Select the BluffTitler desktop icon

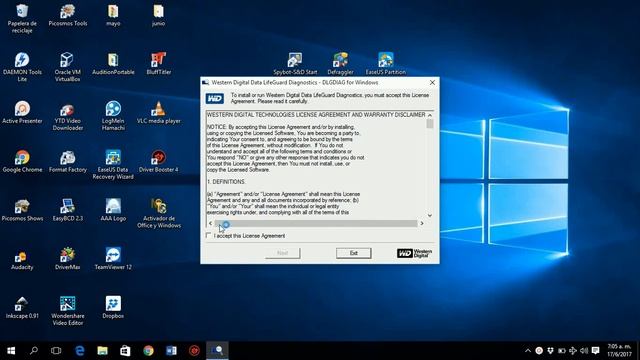[x=158, y=64]
